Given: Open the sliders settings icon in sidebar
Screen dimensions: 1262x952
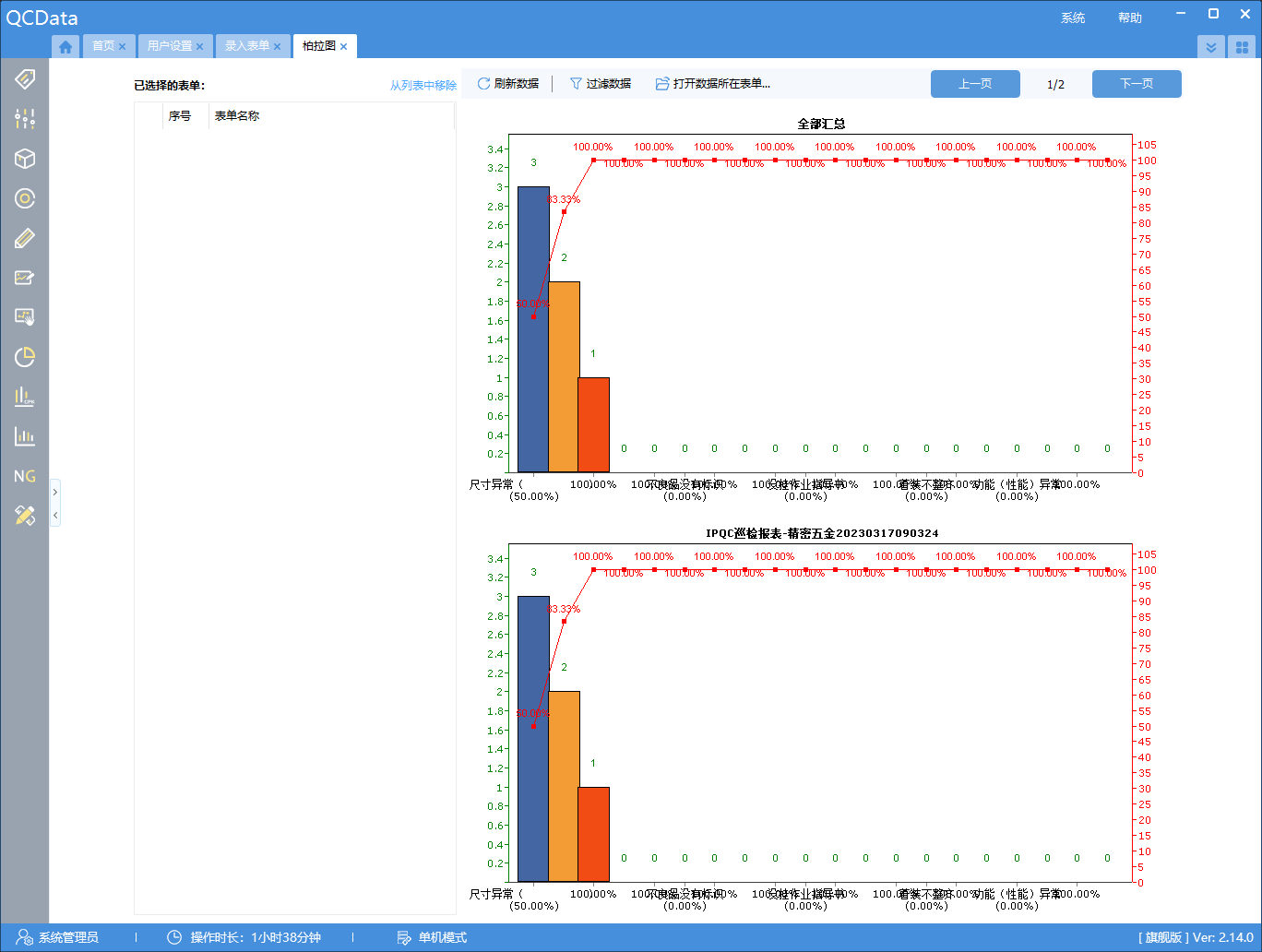Looking at the screenshot, I should tap(25, 119).
